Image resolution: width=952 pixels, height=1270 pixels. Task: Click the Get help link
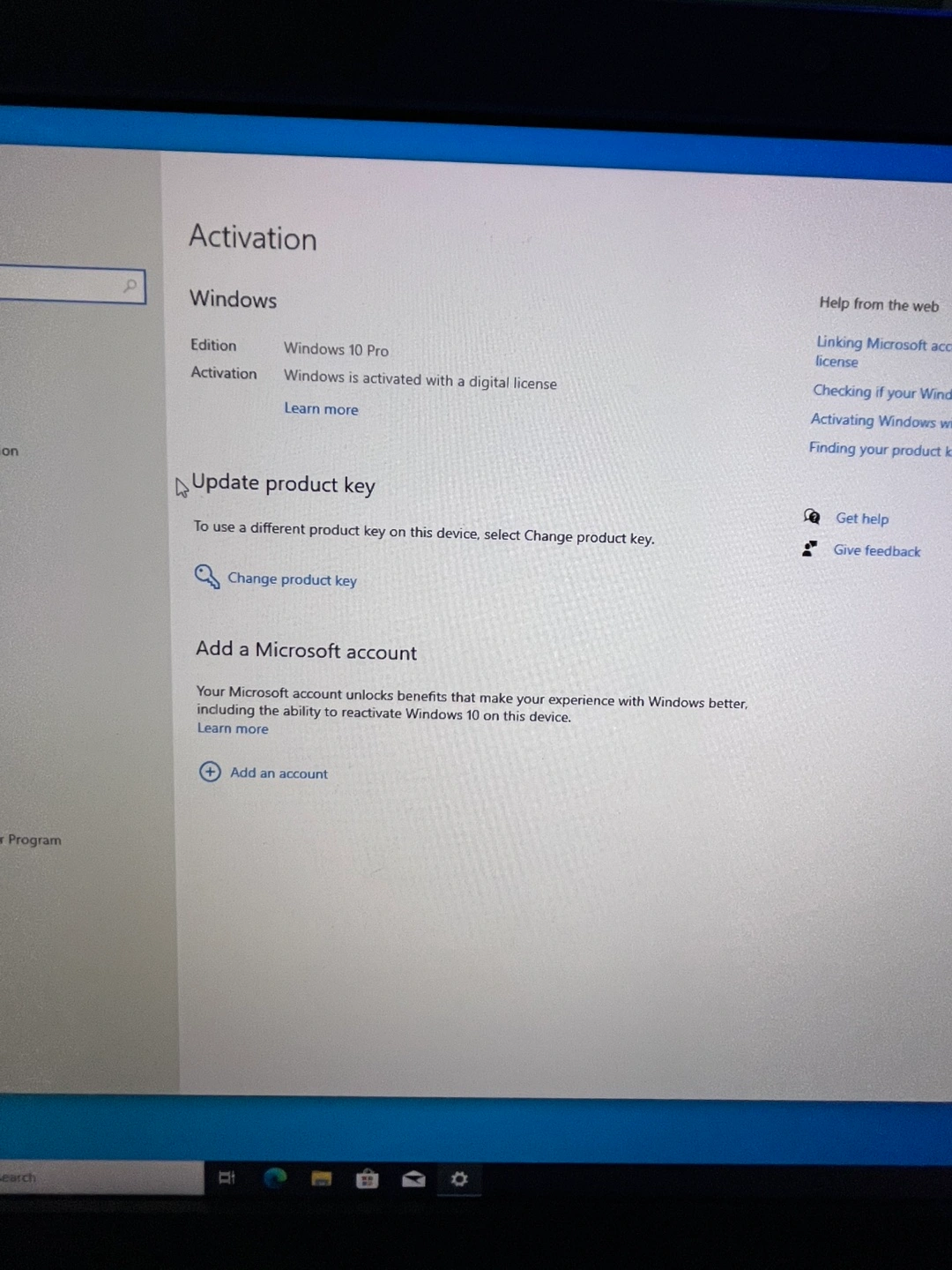862,519
